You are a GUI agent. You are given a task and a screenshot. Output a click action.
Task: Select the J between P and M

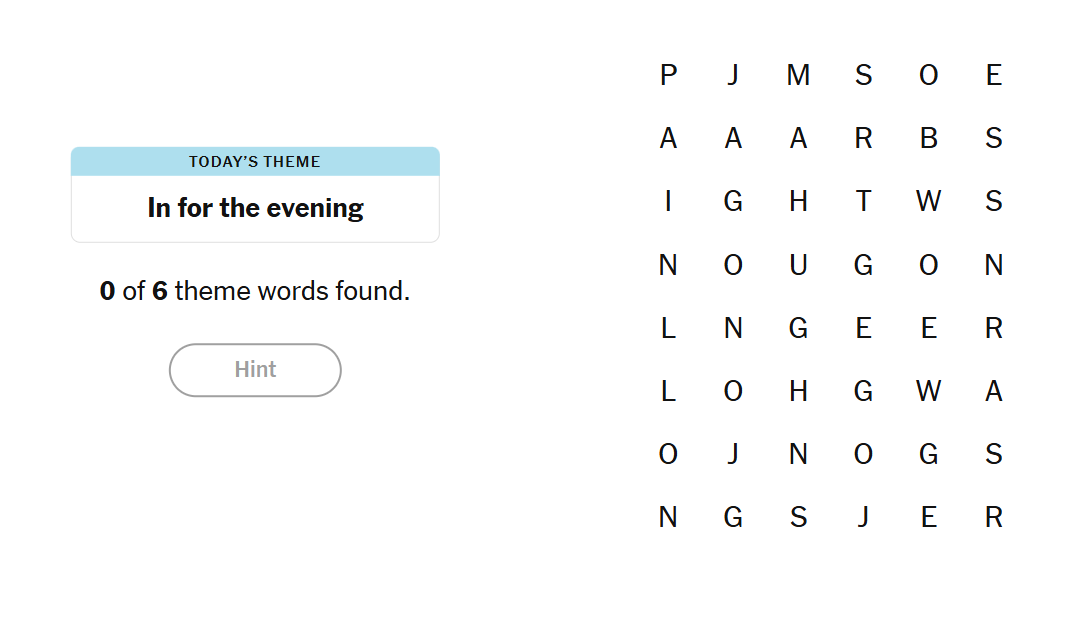click(733, 75)
